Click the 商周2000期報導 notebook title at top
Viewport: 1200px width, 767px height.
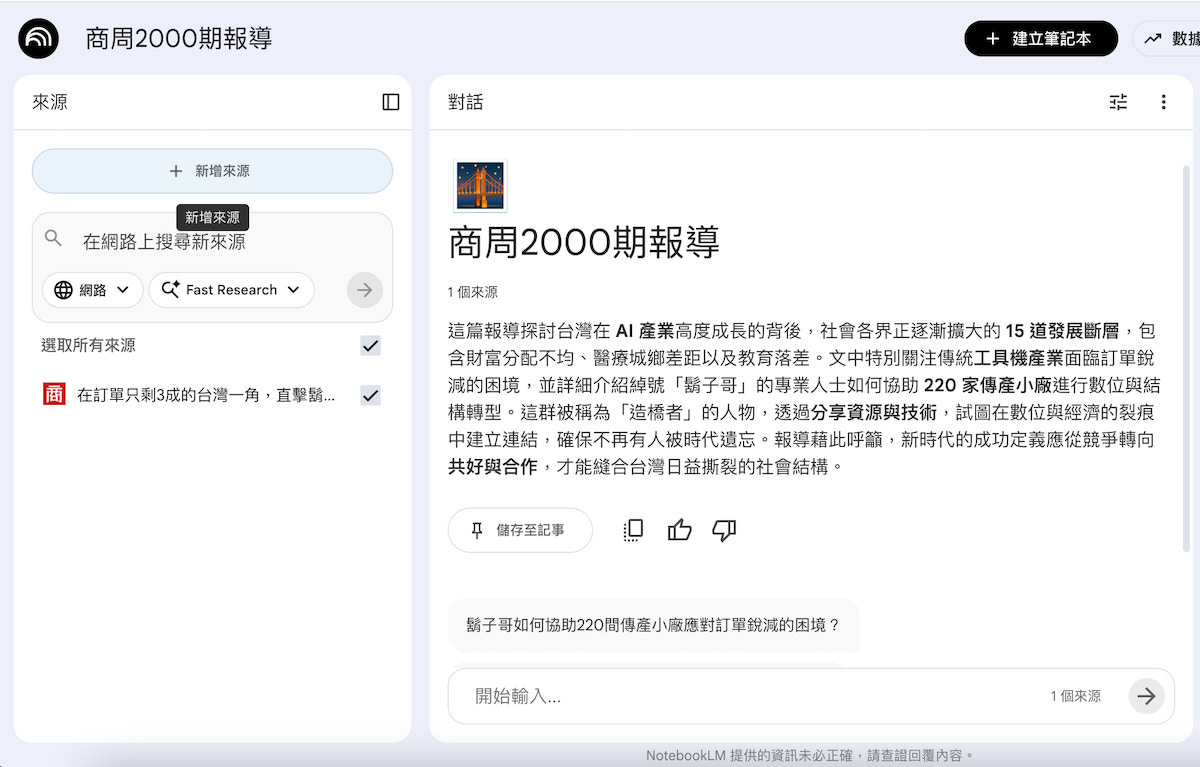tap(179, 39)
